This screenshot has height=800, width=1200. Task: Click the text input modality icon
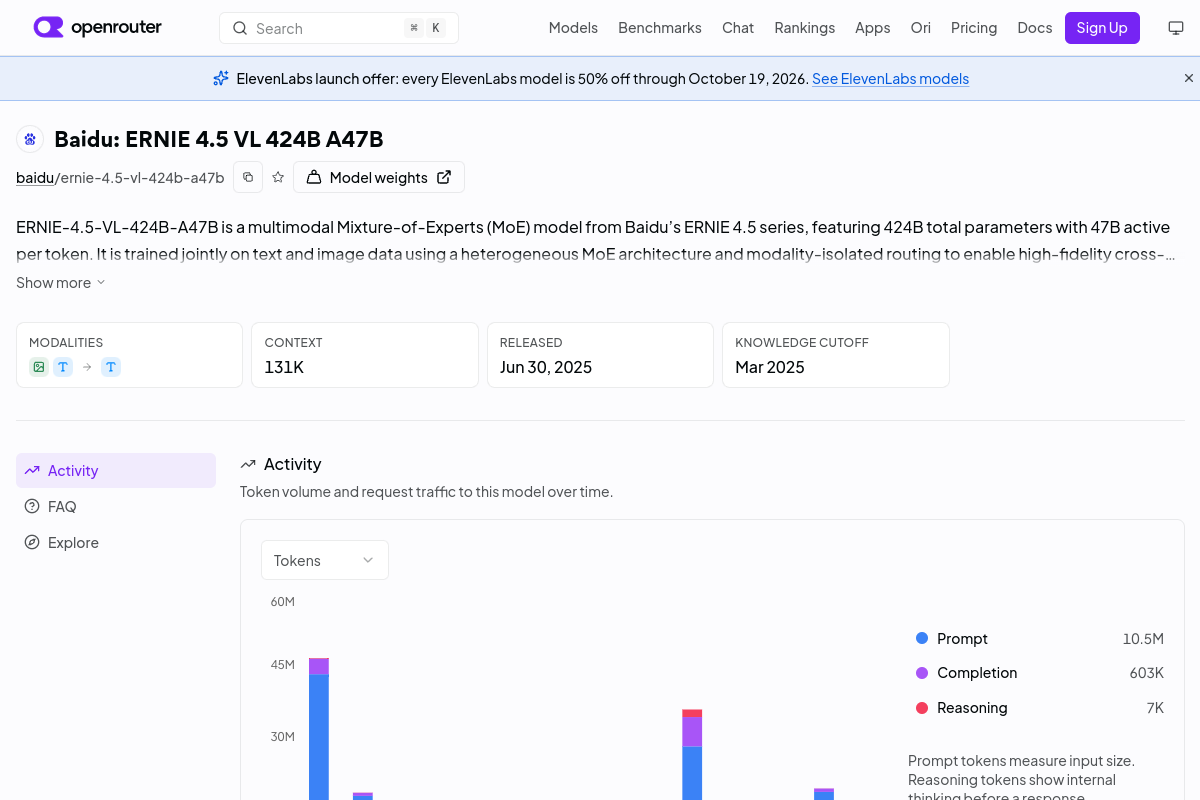pos(63,367)
